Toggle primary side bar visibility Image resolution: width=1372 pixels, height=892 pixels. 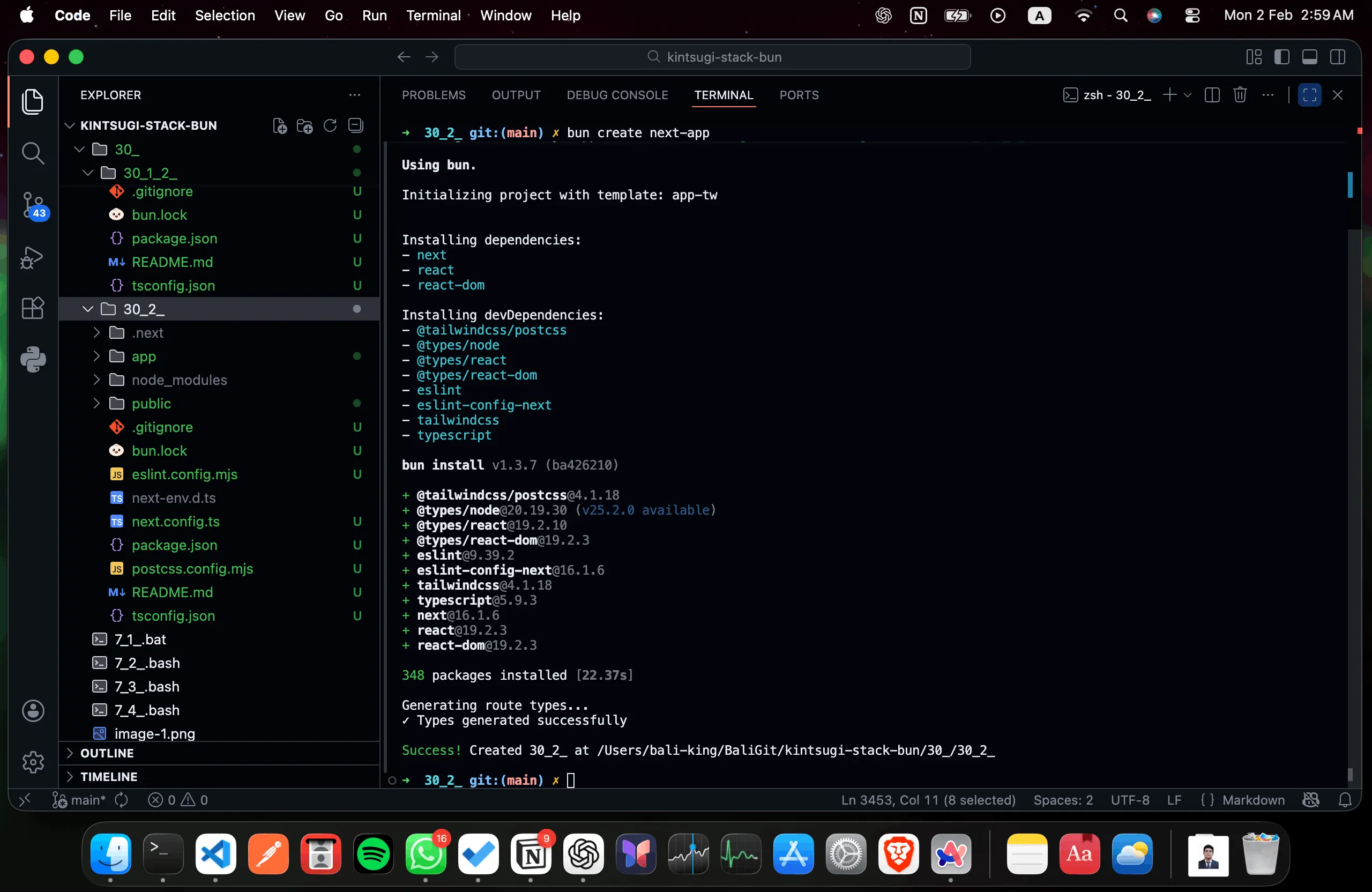click(x=1281, y=57)
